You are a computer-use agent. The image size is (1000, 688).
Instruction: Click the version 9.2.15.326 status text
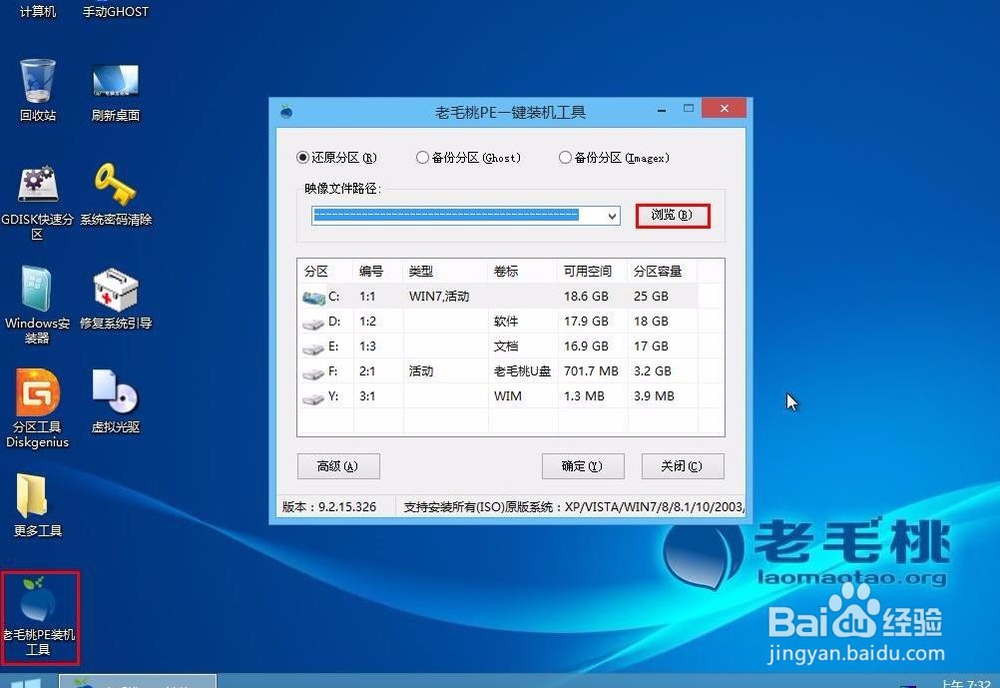[x=329, y=507]
